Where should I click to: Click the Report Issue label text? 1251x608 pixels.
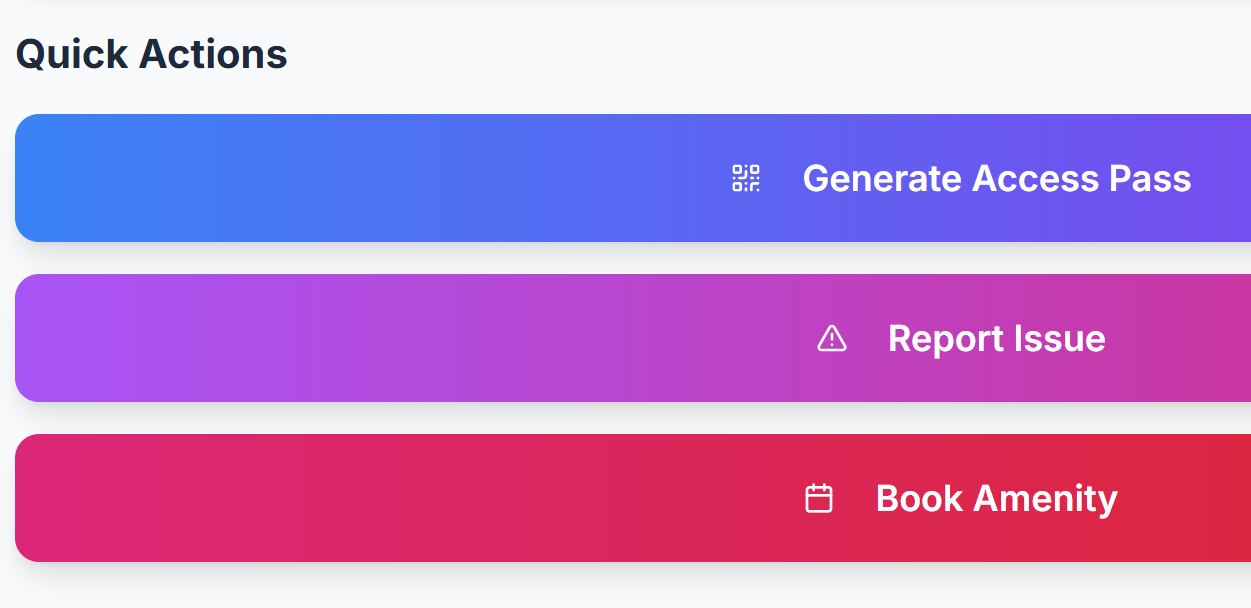(x=997, y=338)
